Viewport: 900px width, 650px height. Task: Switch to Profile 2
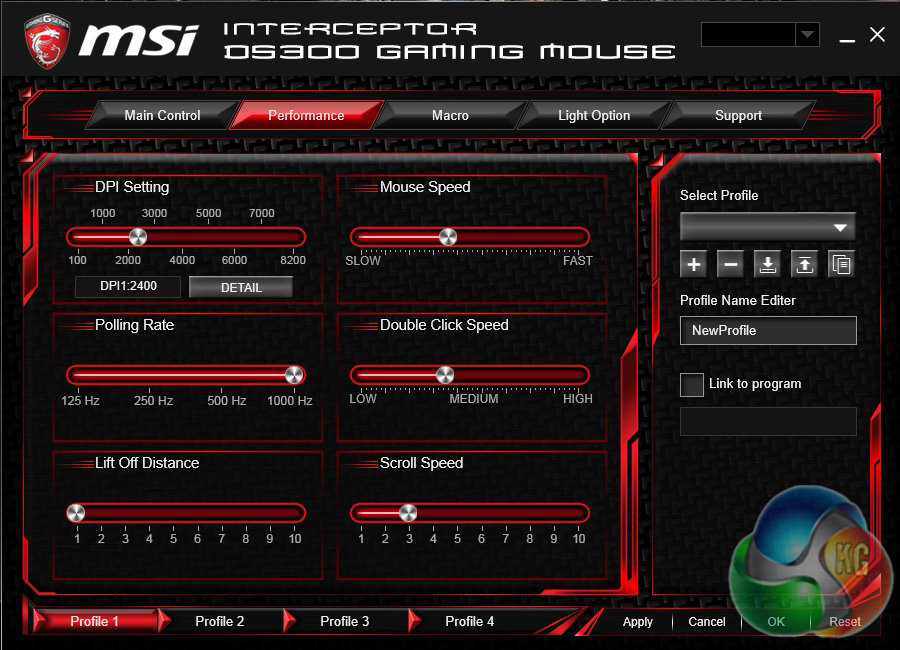(220, 621)
